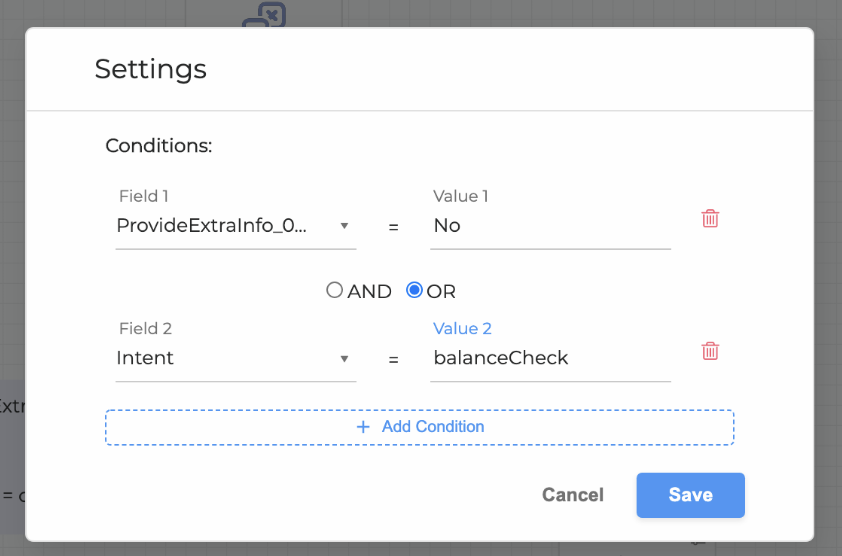842x556 pixels.
Task: Click the equals sign in the Intent condition
Action: tap(393, 359)
